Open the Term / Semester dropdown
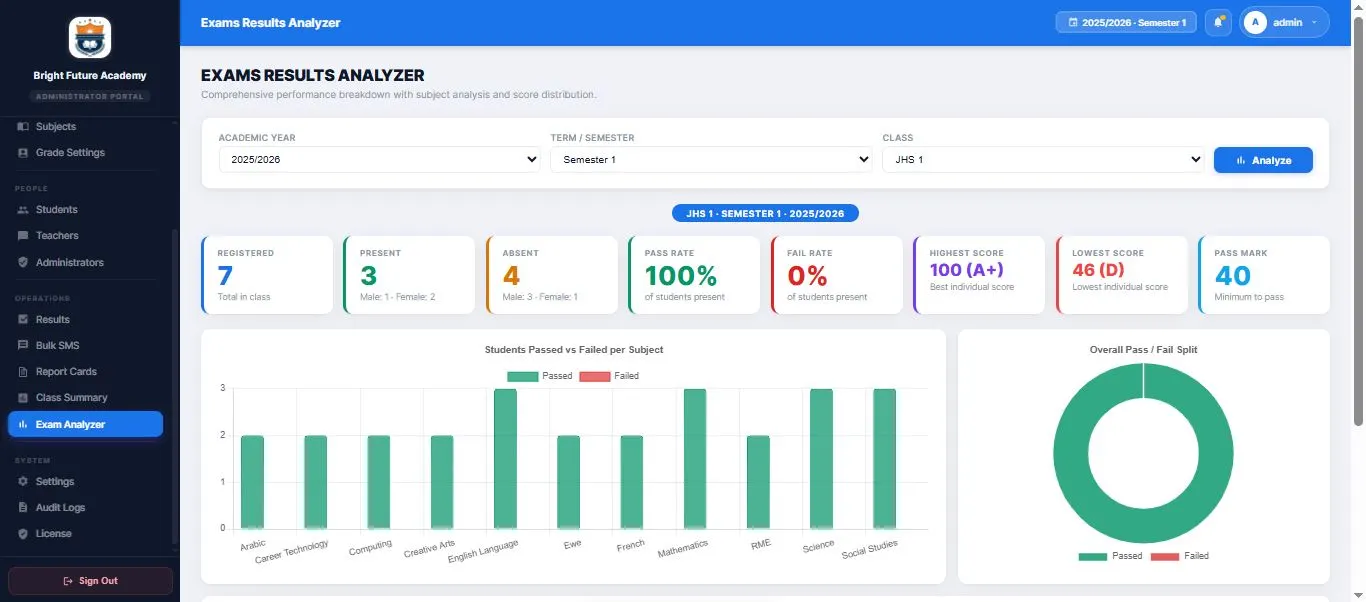Screen dimensions: 1366x602 point(711,160)
